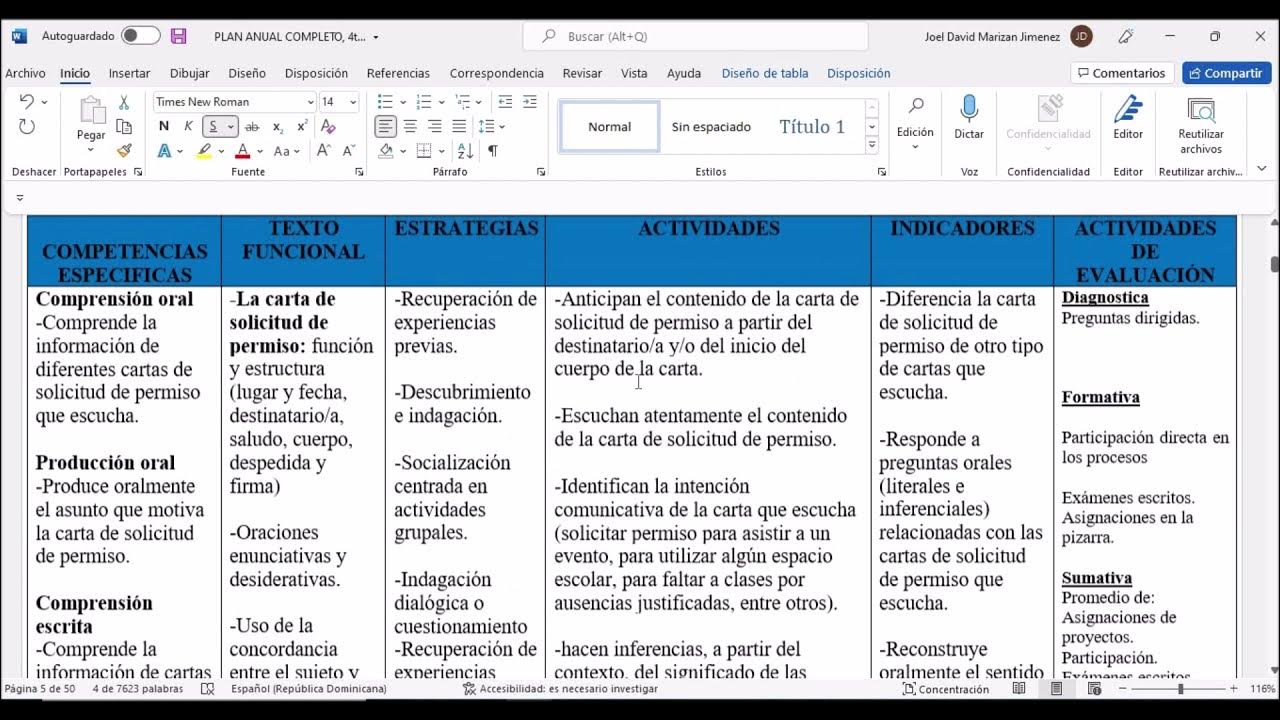Toggle left alignment button
This screenshot has height=720, width=1280.
pyautogui.click(x=385, y=127)
